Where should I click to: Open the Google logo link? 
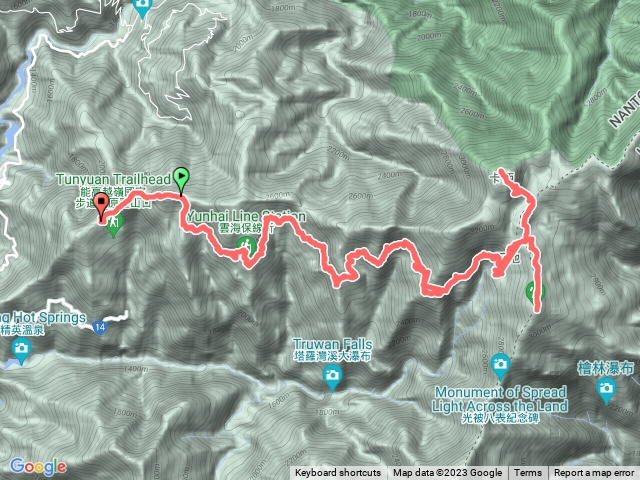click(38, 466)
